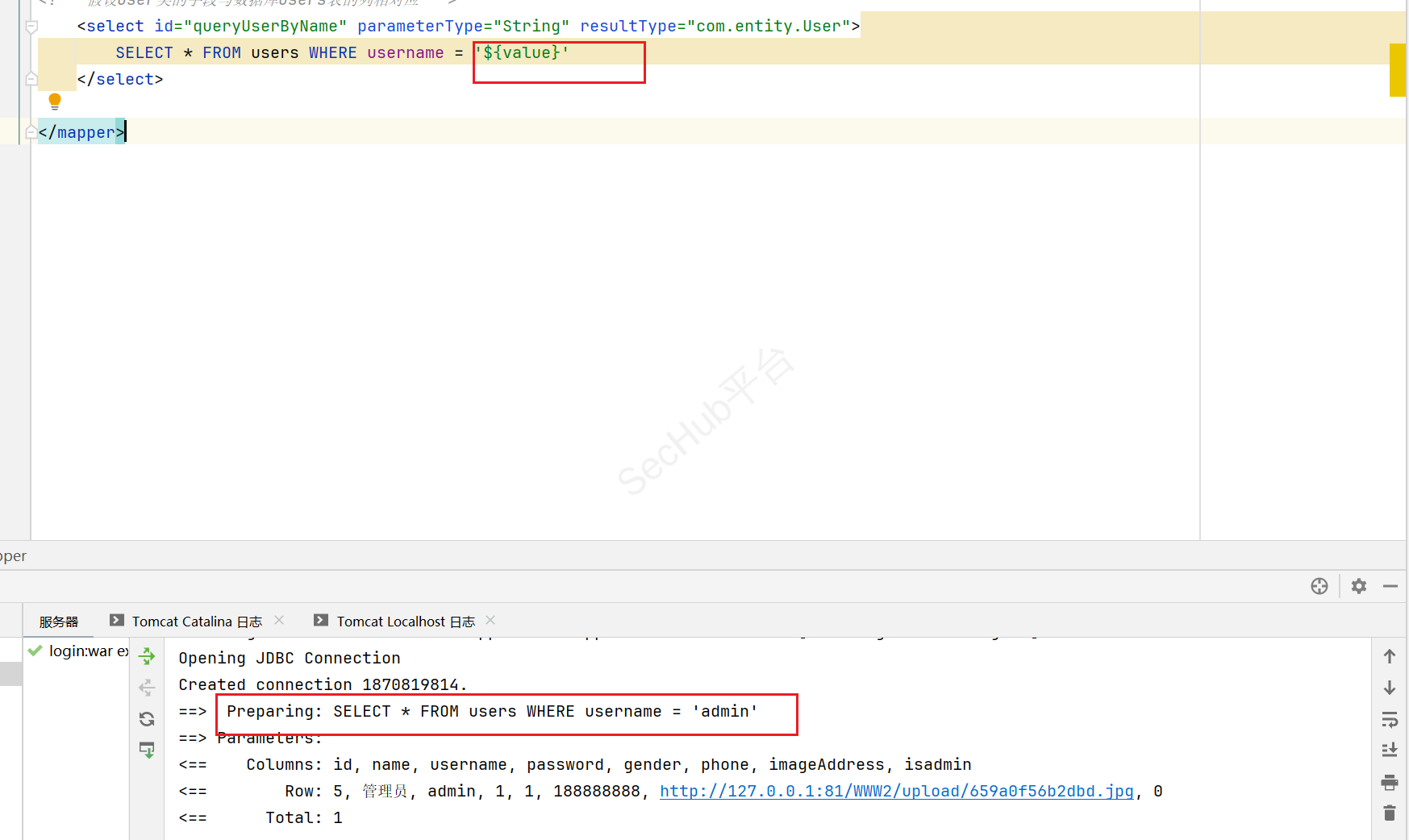Select the login:war deployment item
The image size is (1409, 840).
point(87,651)
